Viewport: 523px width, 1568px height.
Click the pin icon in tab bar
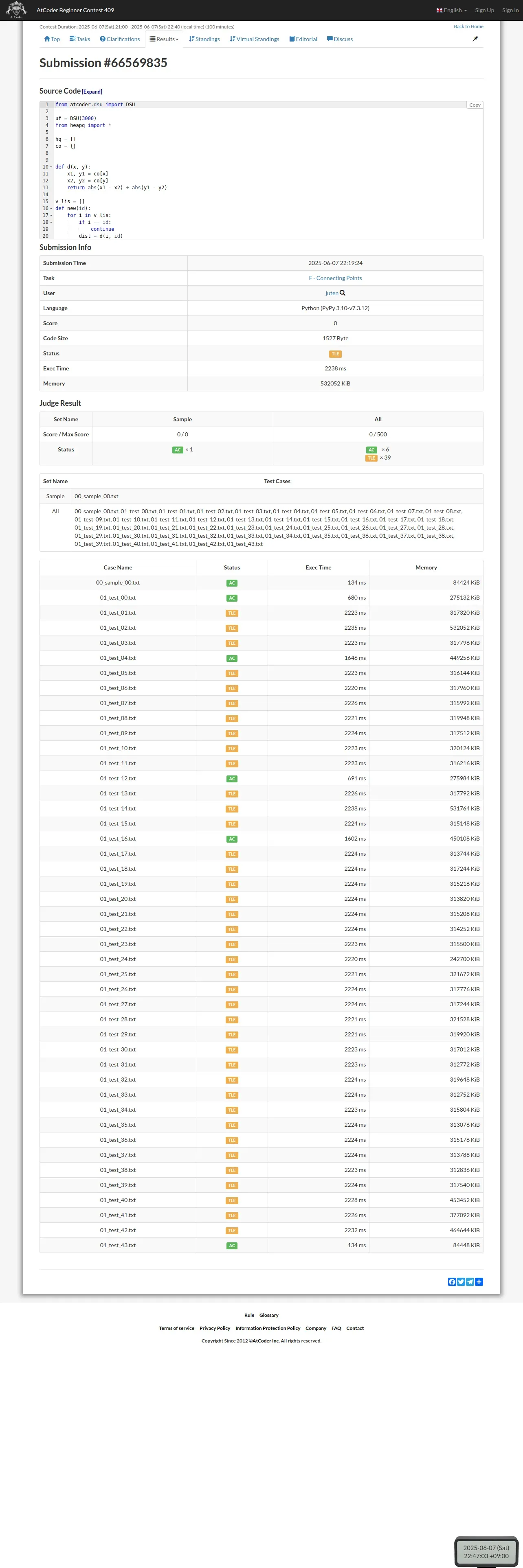(x=475, y=38)
